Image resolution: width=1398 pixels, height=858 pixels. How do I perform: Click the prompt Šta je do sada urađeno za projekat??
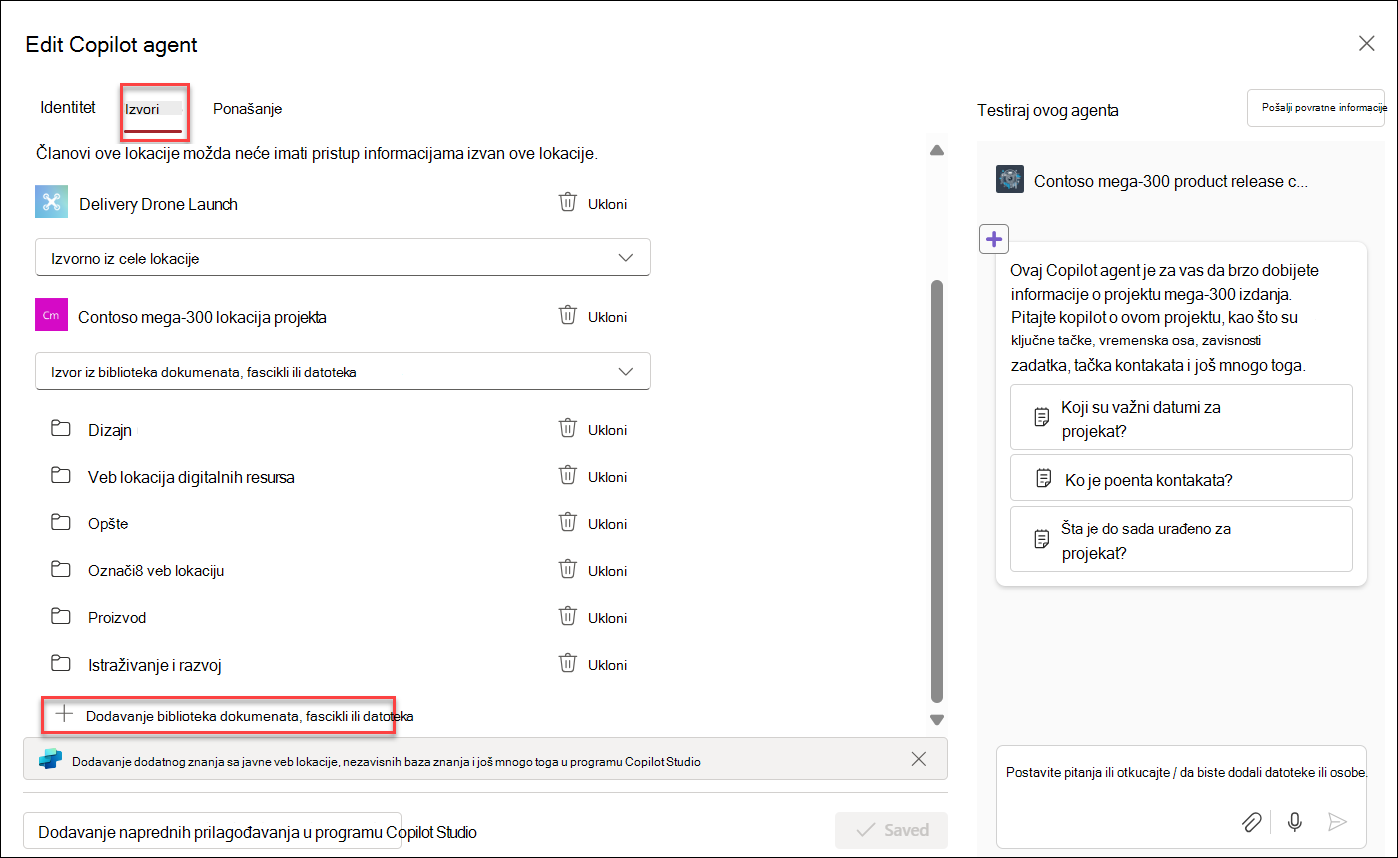click(1181, 539)
